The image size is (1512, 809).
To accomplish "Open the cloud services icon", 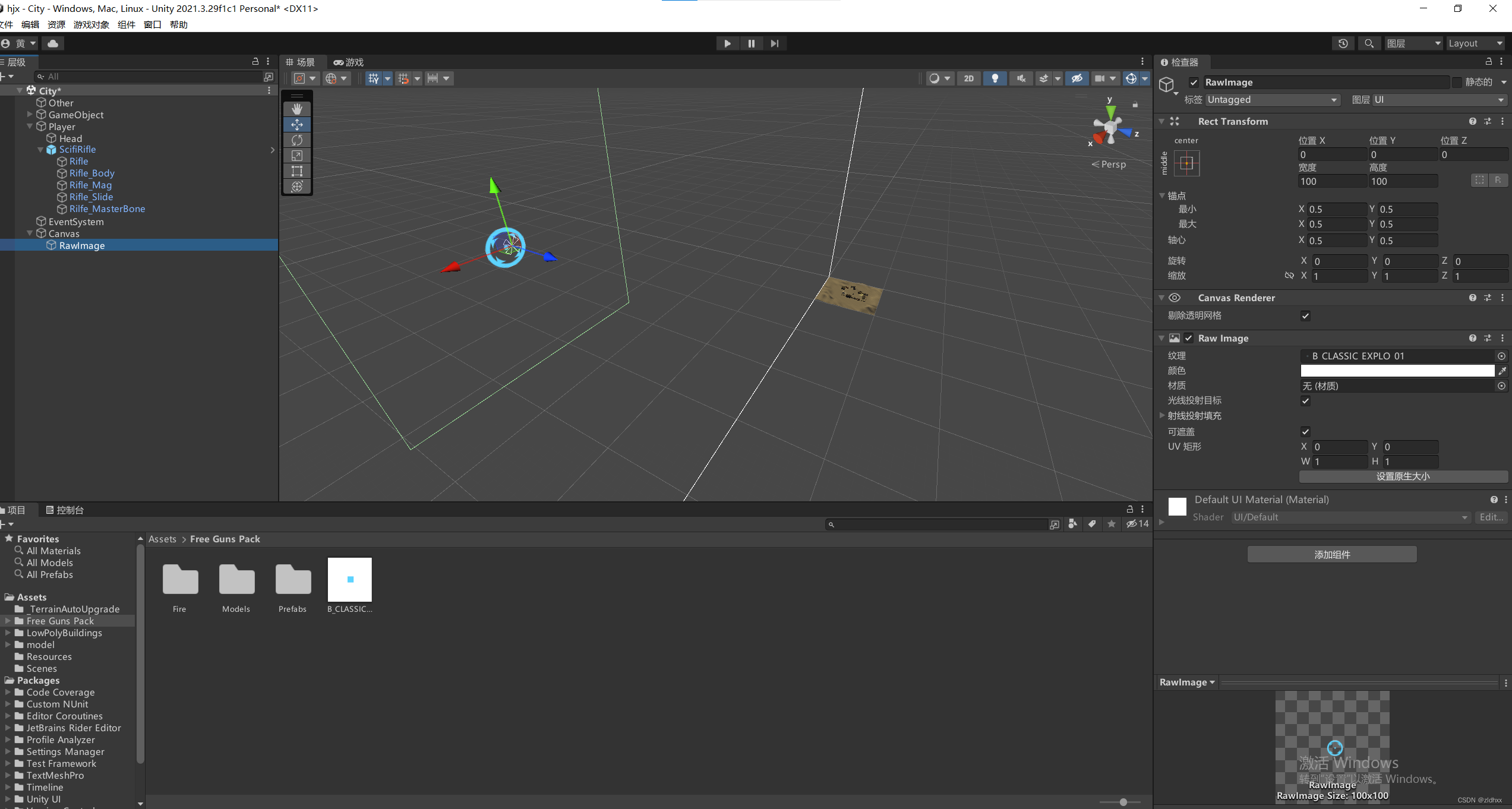I will click(x=53, y=43).
